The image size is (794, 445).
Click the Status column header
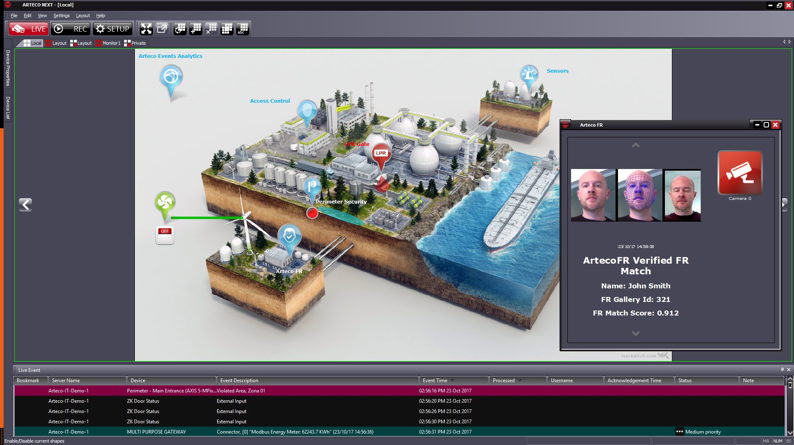(706, 380)
